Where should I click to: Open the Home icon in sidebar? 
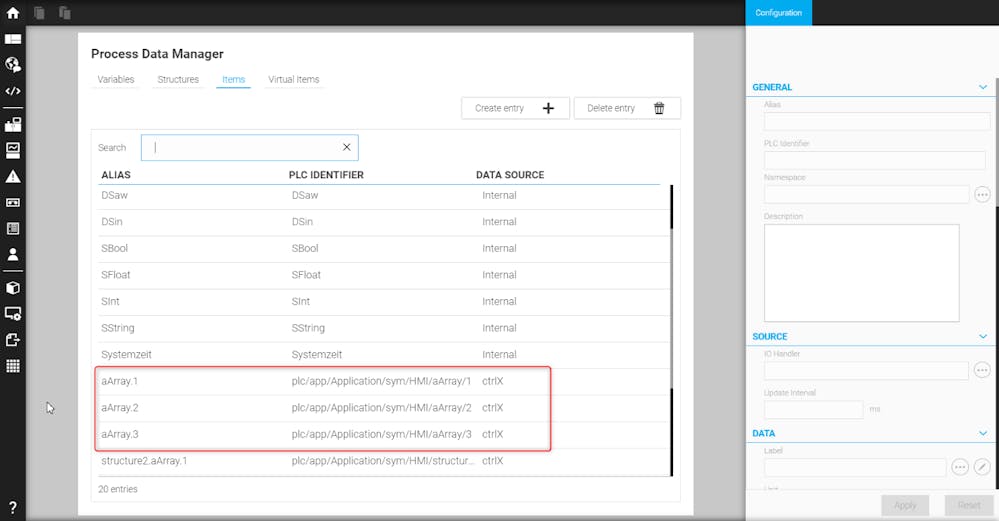[13, 13]
